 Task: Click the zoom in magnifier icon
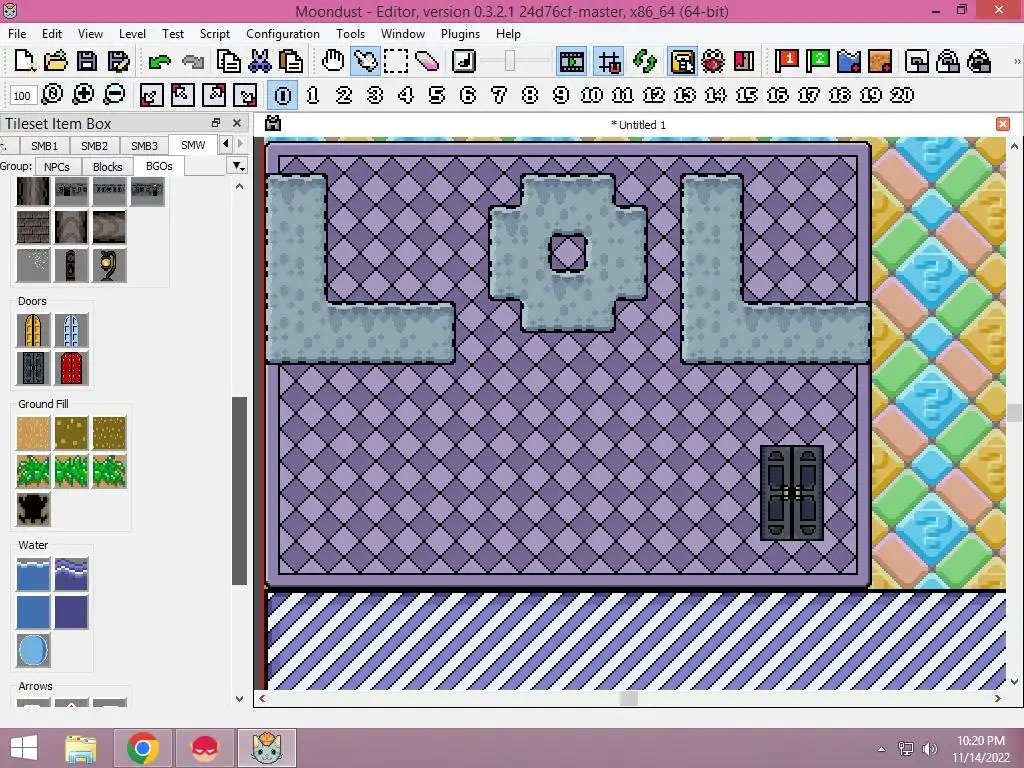coord(83,95)
